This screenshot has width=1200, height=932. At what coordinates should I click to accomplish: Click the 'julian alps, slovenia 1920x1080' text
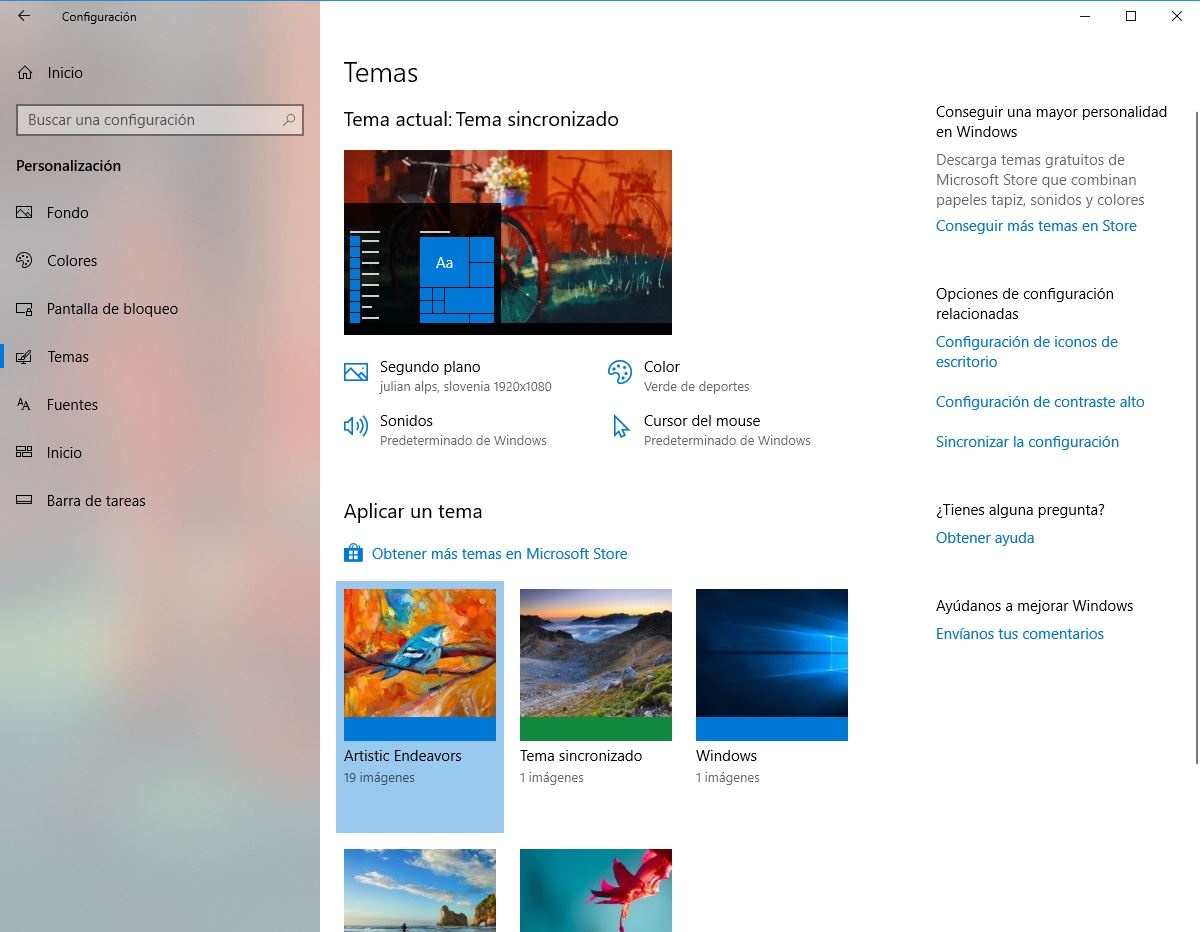coord(465,387)
